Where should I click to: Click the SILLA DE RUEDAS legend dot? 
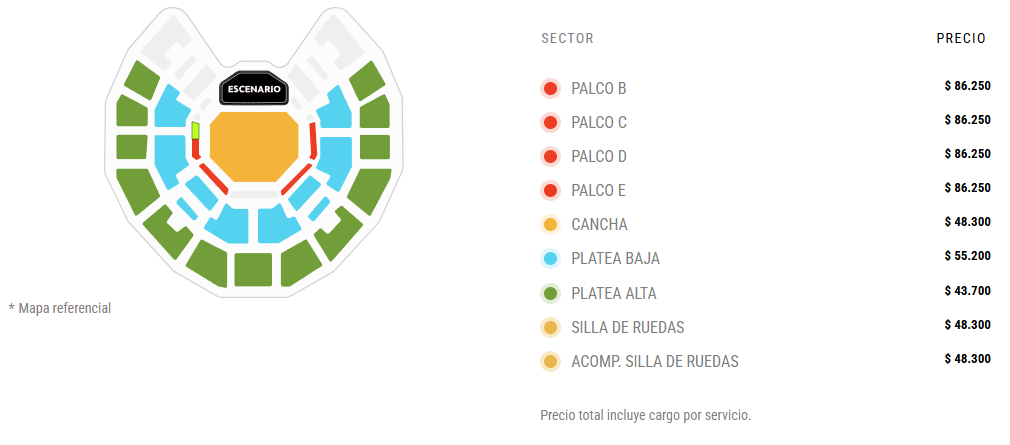(x=550, y=327)
